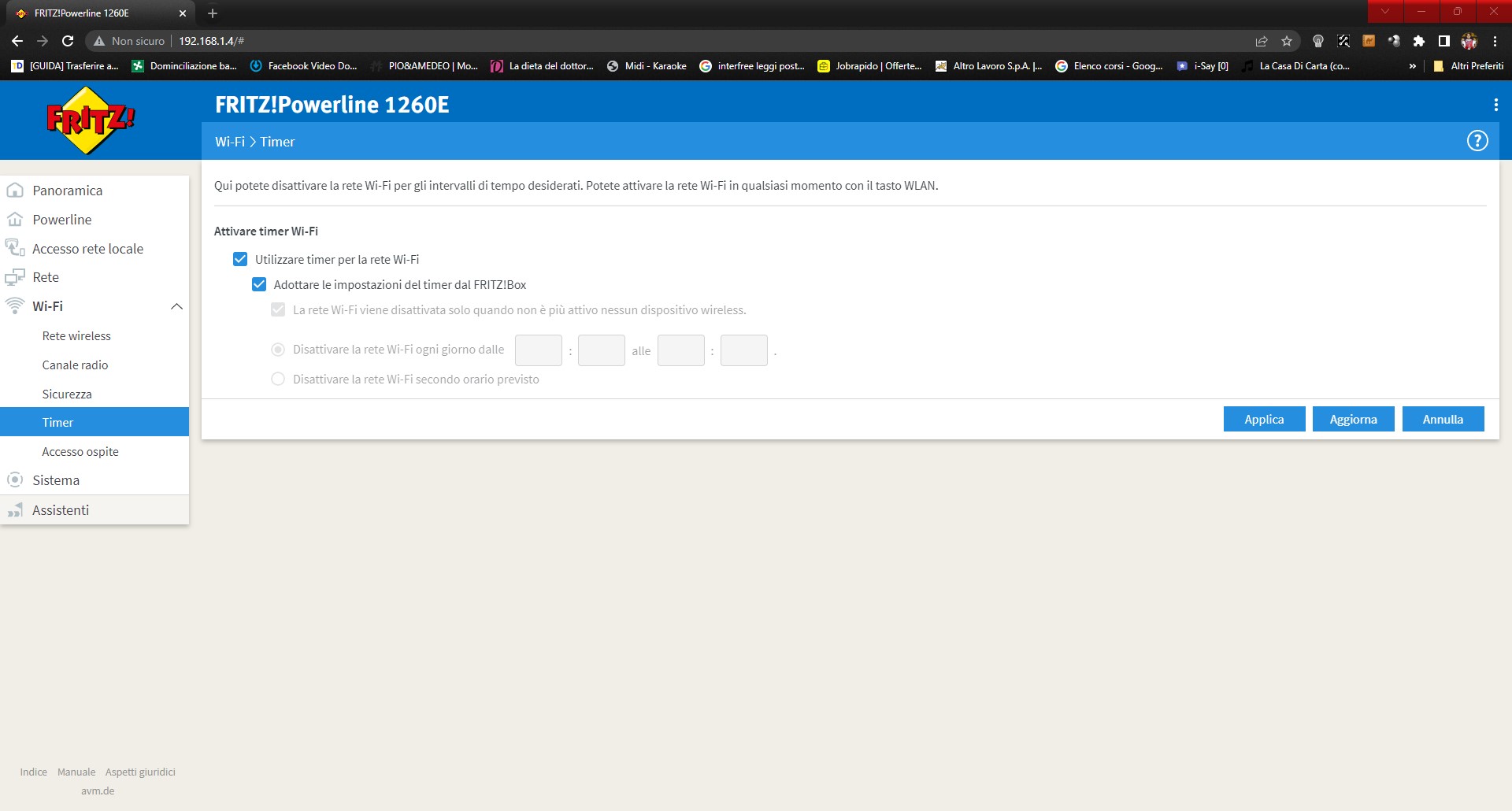Click the share page icon in the address bar

click(x=1262, y=41)
